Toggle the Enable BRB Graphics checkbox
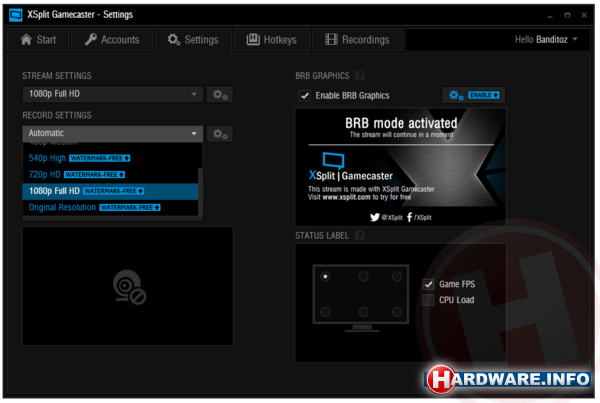Viewport: 600px width, 403px height. tap(305, 96)
